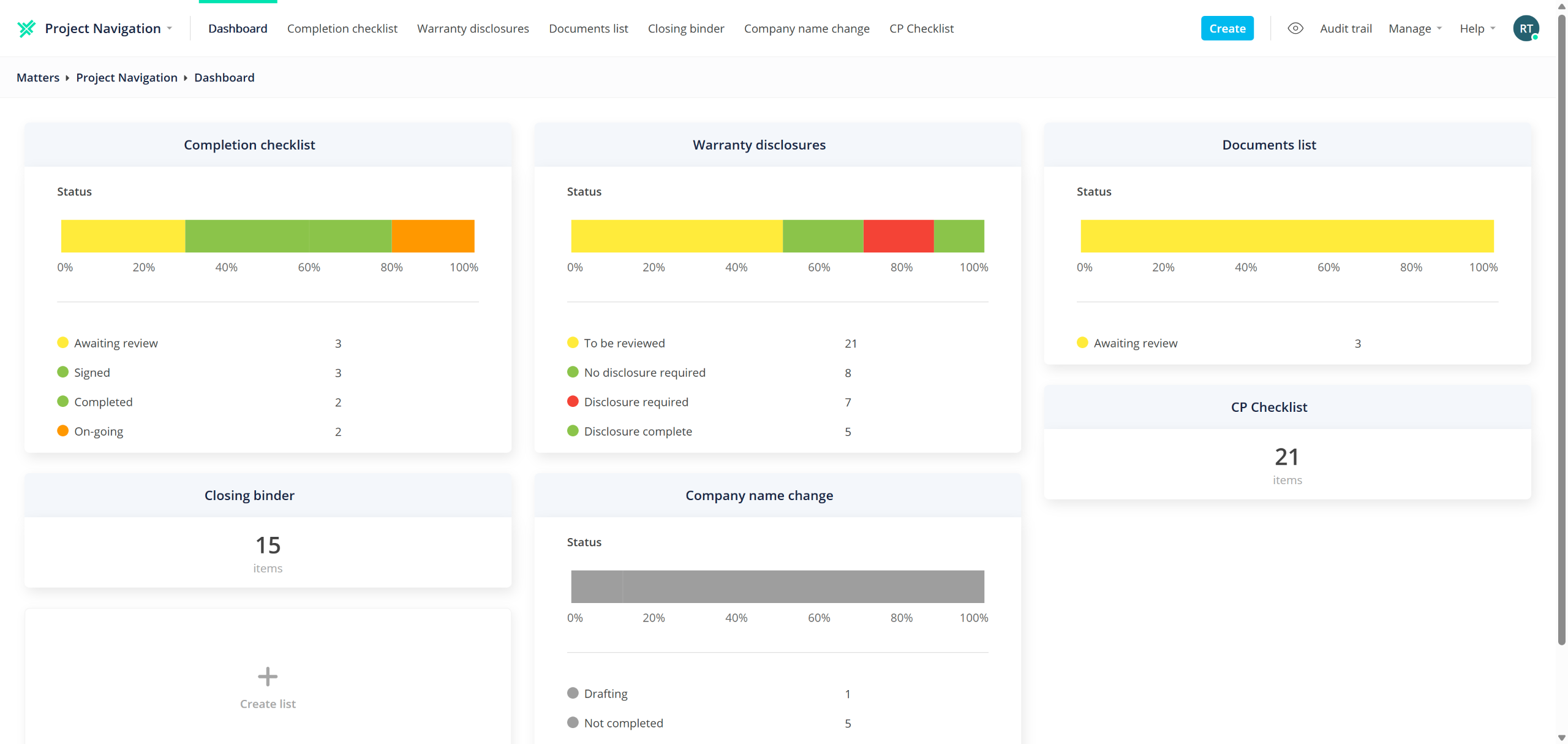The width and height of the screenshot is (1568, 744).
Task: Click the red Disclosure required legend dot
Action: coord(573,401)
